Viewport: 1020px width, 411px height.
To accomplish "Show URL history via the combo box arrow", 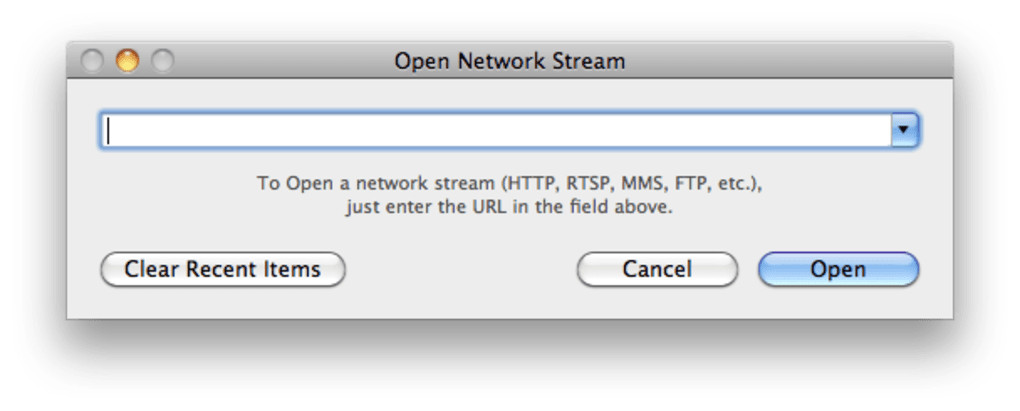I will [904, 131].
